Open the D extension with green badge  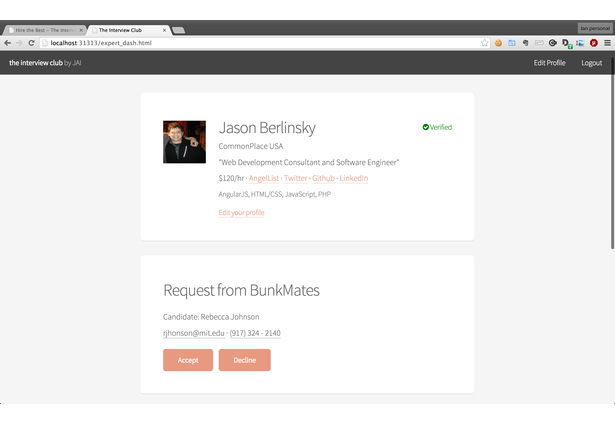[567, 43]
